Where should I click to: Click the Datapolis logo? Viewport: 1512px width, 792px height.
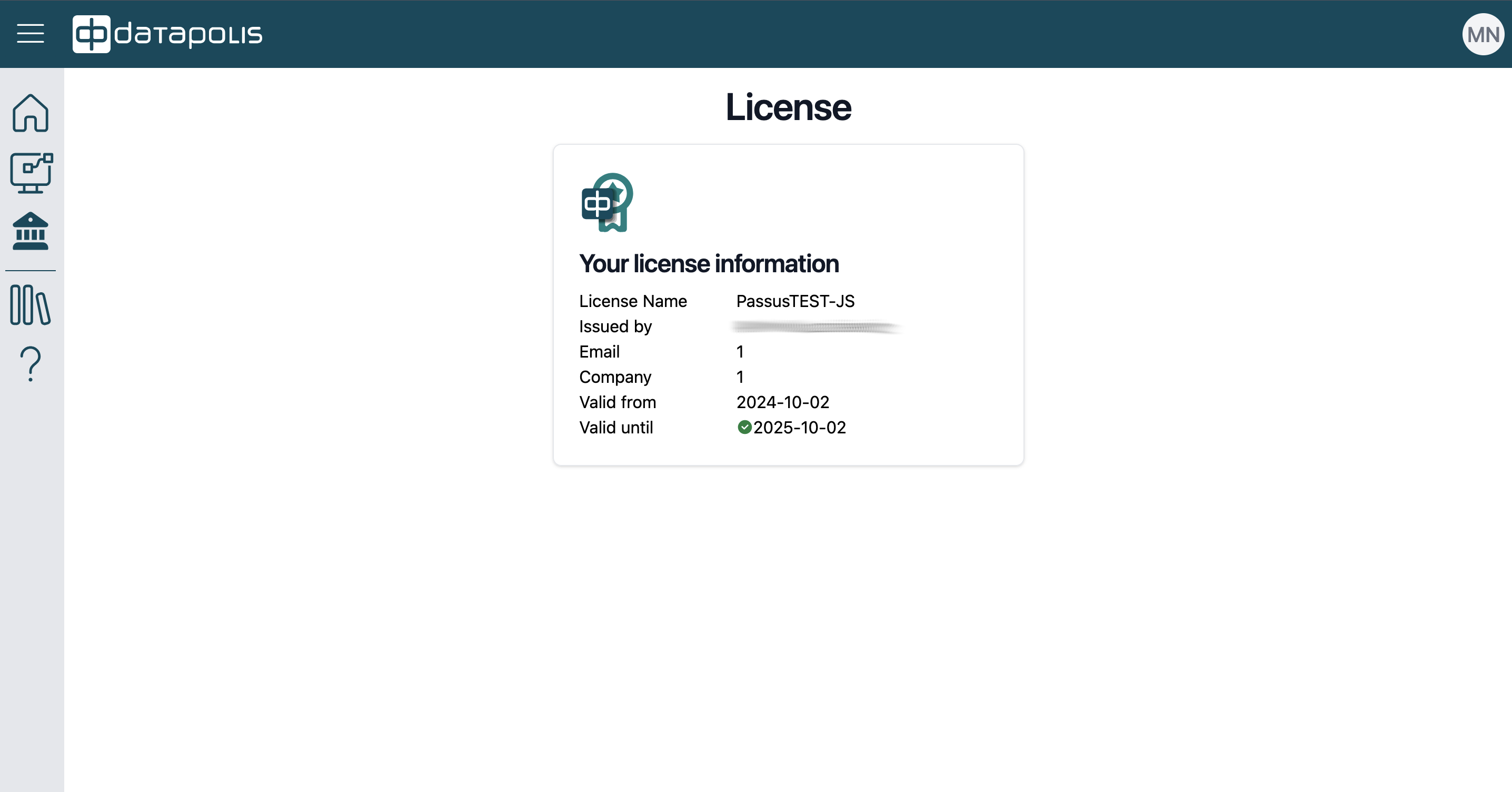pyautogui.click(x=167, y=34)
